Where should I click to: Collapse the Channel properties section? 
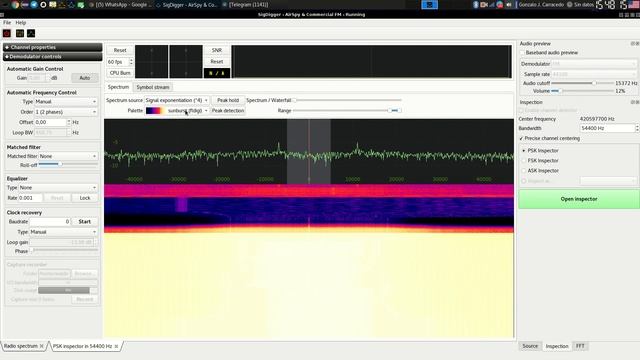pyautogui.click(x=53, y=47)
